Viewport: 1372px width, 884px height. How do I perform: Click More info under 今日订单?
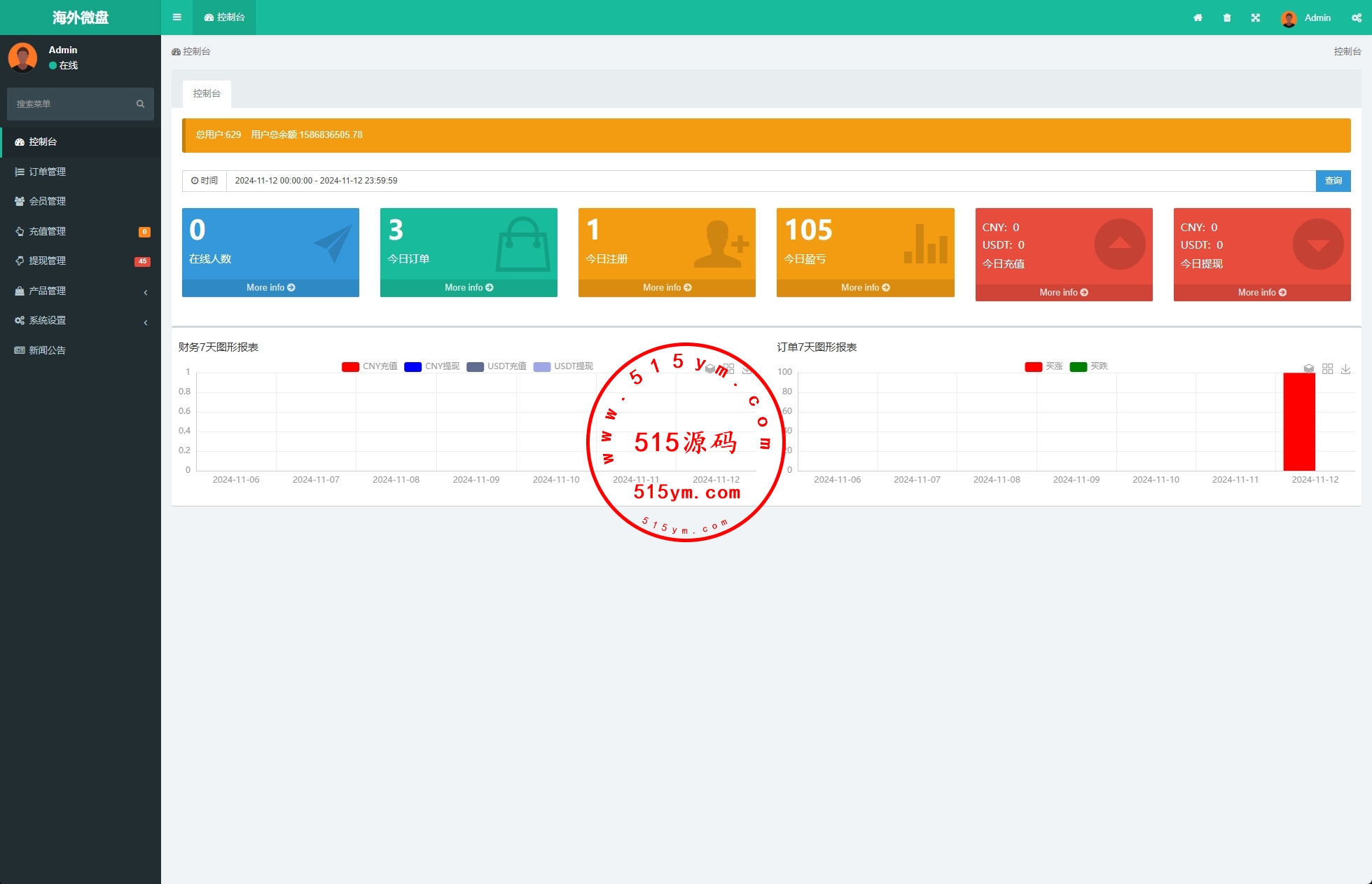point(469,288)
